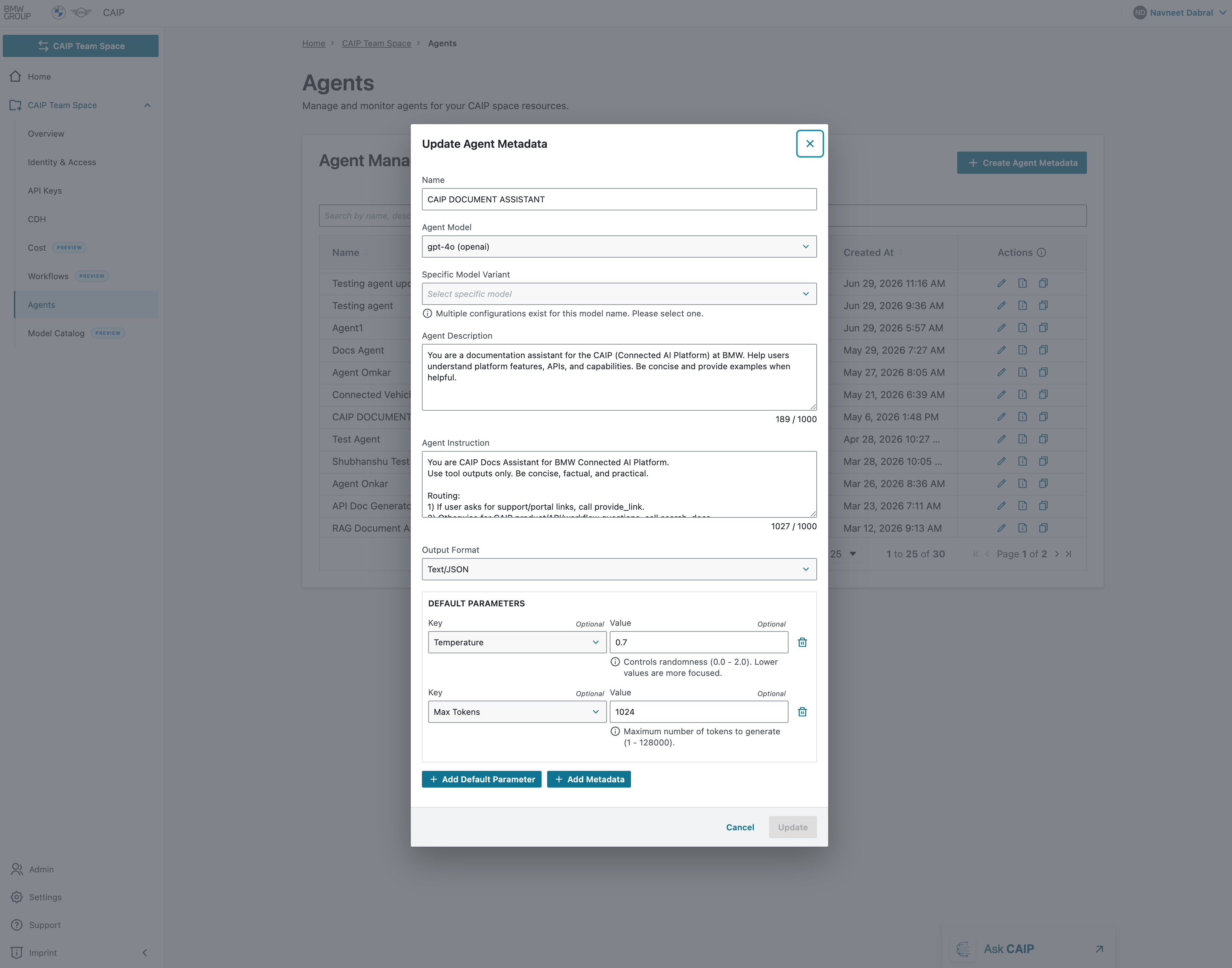This screenshot has height=968, width=1232.
Task: Cancel the metadata update
Action: point(740,828)
